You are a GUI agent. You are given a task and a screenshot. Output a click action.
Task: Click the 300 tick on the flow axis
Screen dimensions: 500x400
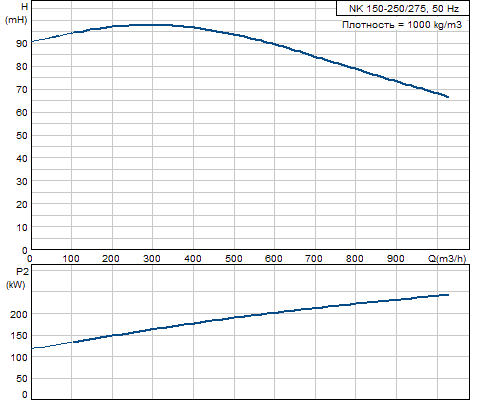152,259
